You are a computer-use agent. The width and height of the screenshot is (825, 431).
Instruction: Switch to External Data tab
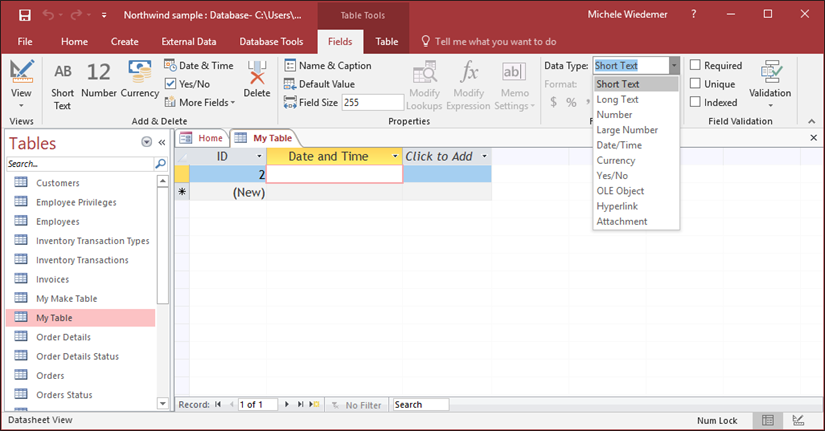pos(189,42)
